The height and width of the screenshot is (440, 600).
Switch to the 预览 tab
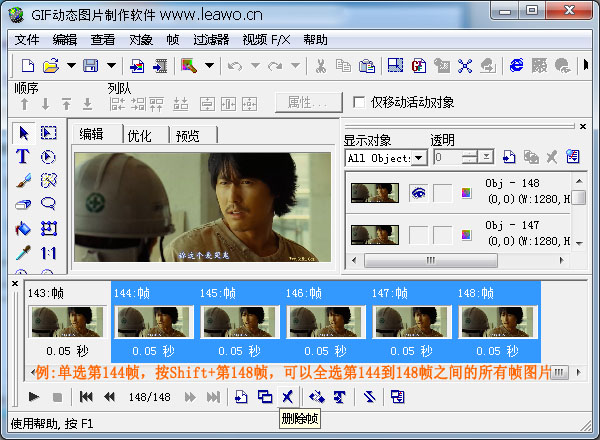coord(188,135)
